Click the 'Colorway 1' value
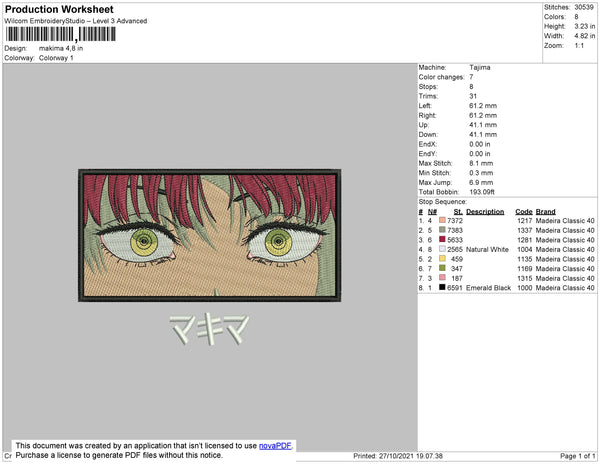 [x=56, y=58]
